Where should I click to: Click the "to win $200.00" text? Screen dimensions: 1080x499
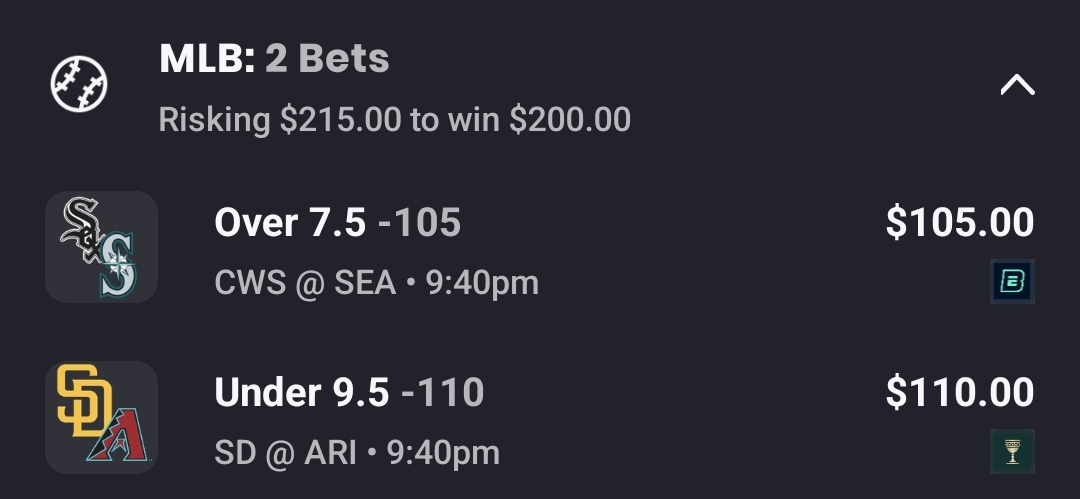521,120
